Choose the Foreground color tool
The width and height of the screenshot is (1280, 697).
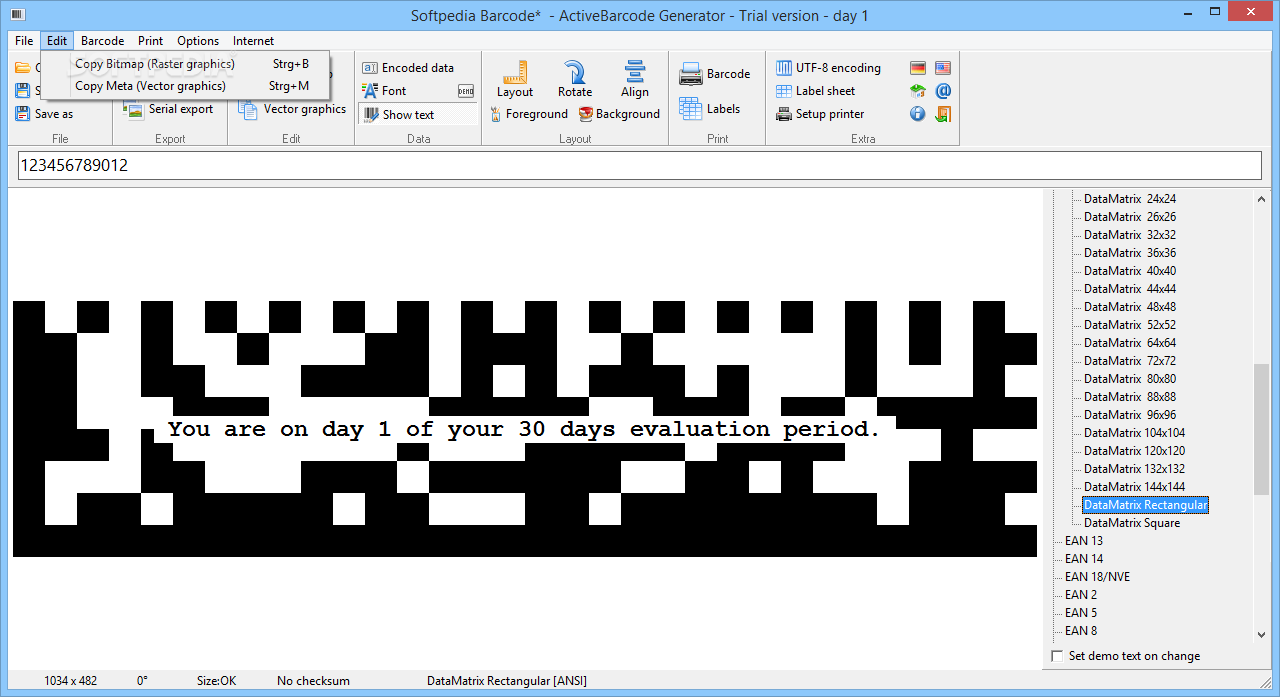(x=529, y=114)
